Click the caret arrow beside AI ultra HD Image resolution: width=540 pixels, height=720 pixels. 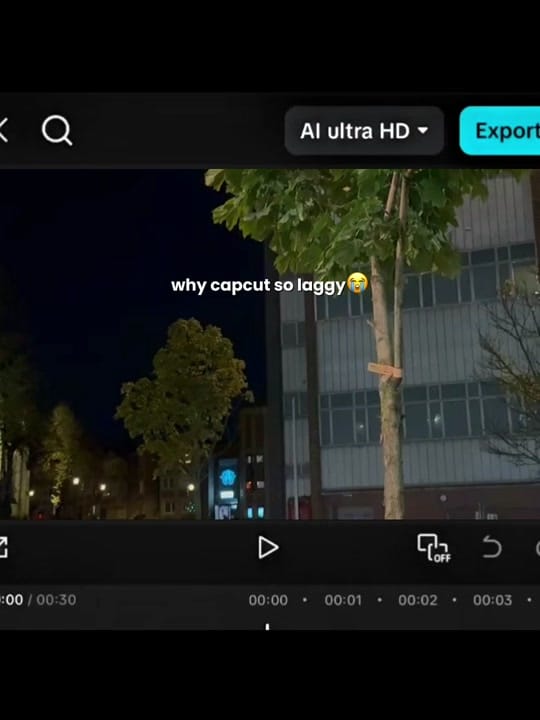click(x=423, y=130)
